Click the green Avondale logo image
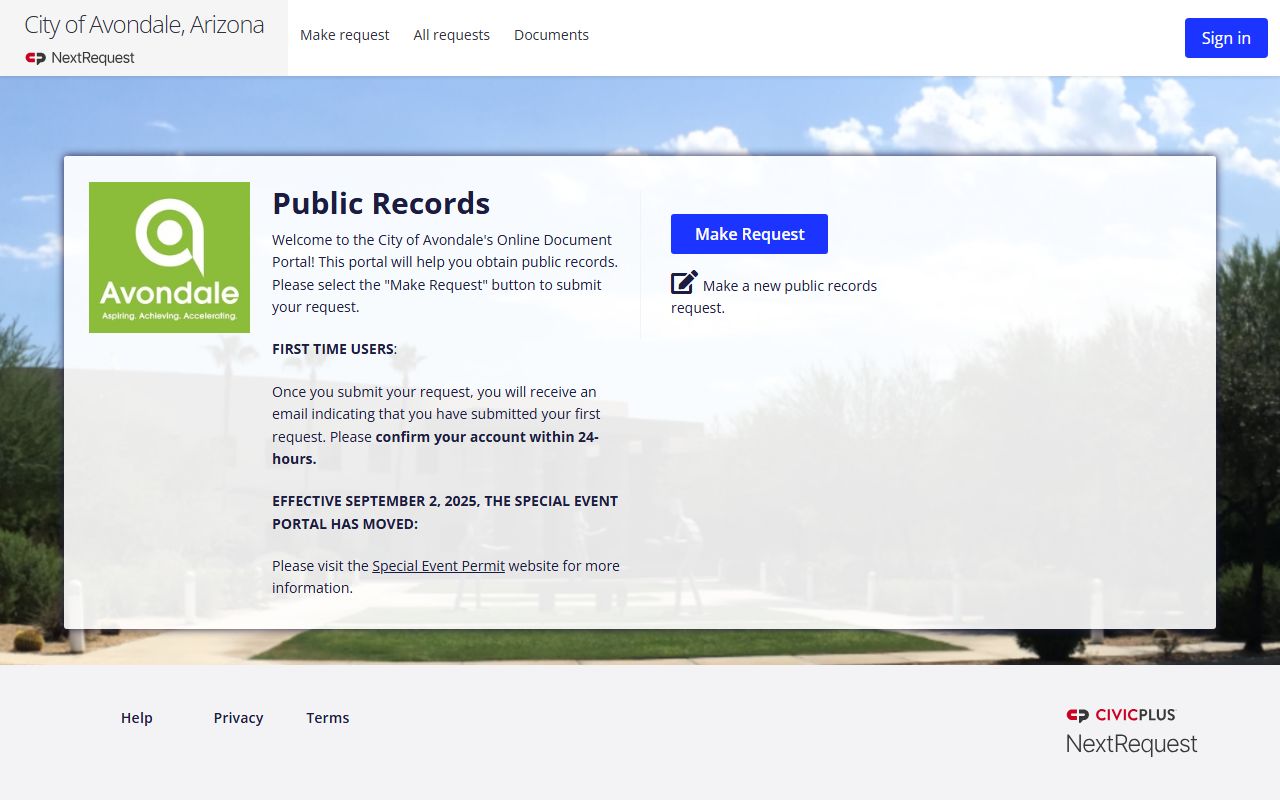 click(169, 257)
